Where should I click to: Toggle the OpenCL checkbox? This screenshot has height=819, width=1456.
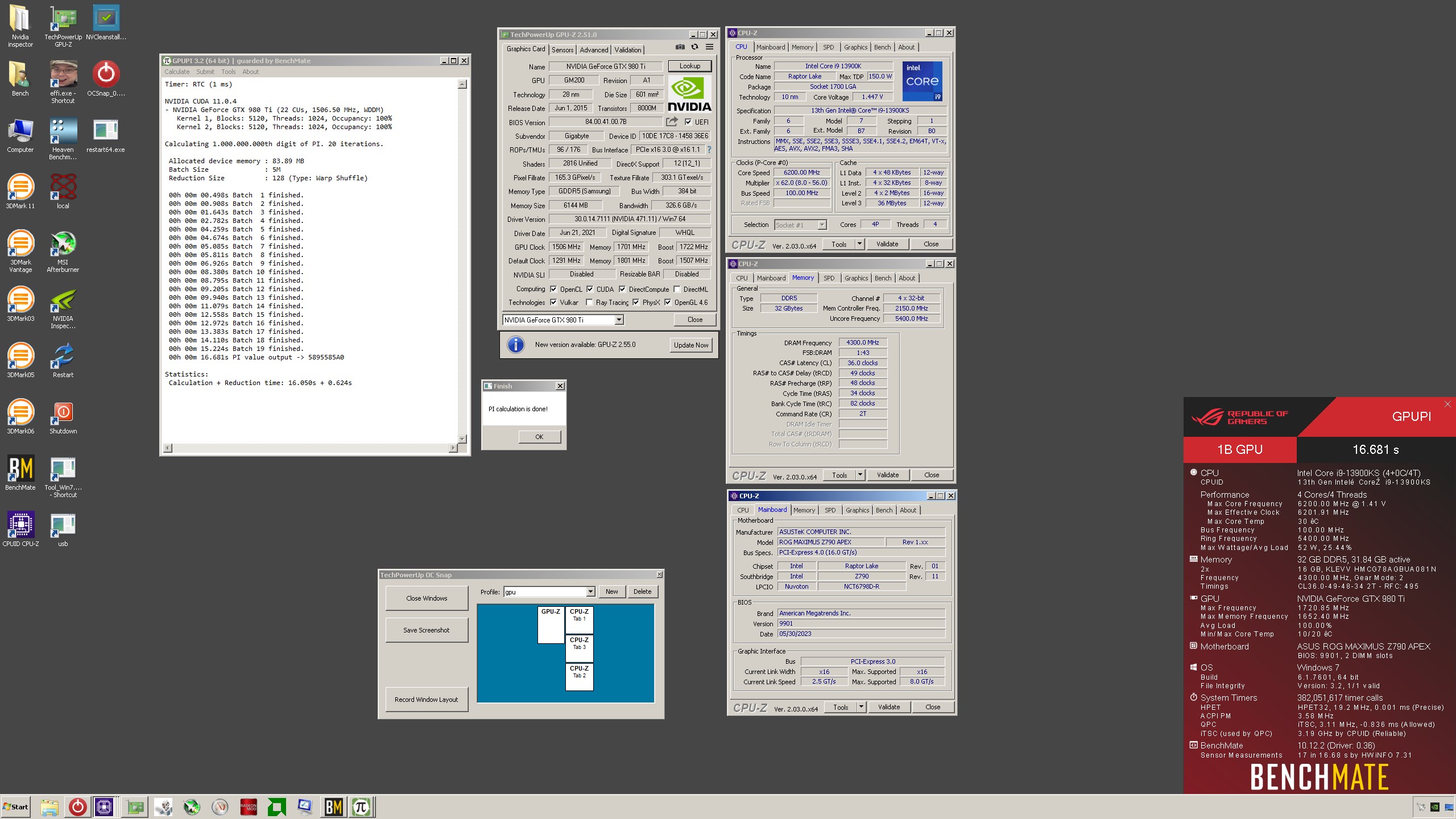pyautogui.click(x=553, y=289)
